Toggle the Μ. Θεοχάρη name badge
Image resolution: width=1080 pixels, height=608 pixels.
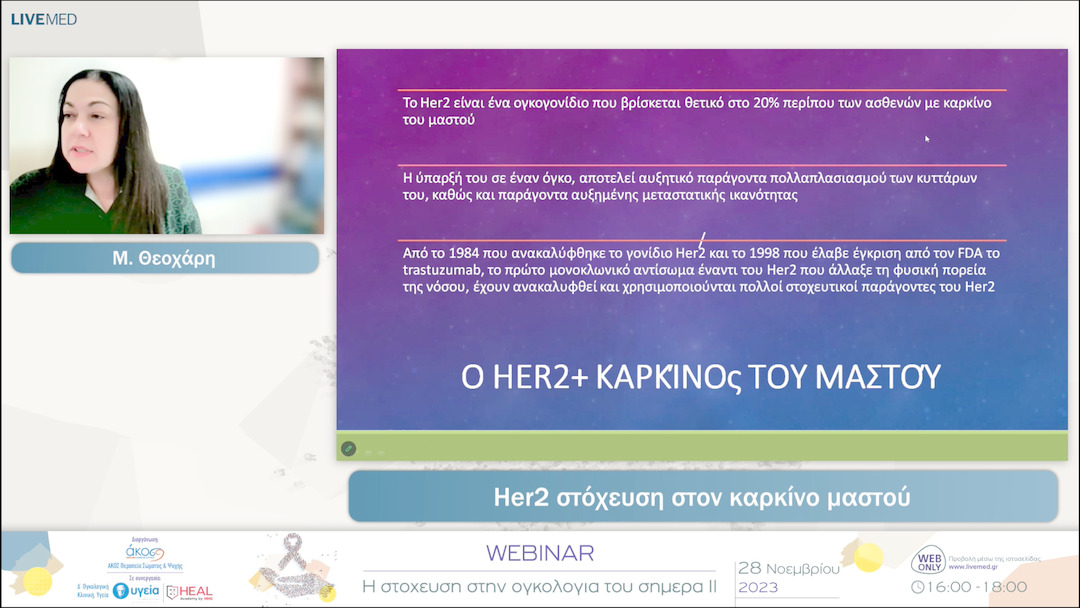[x=164, y=258]
